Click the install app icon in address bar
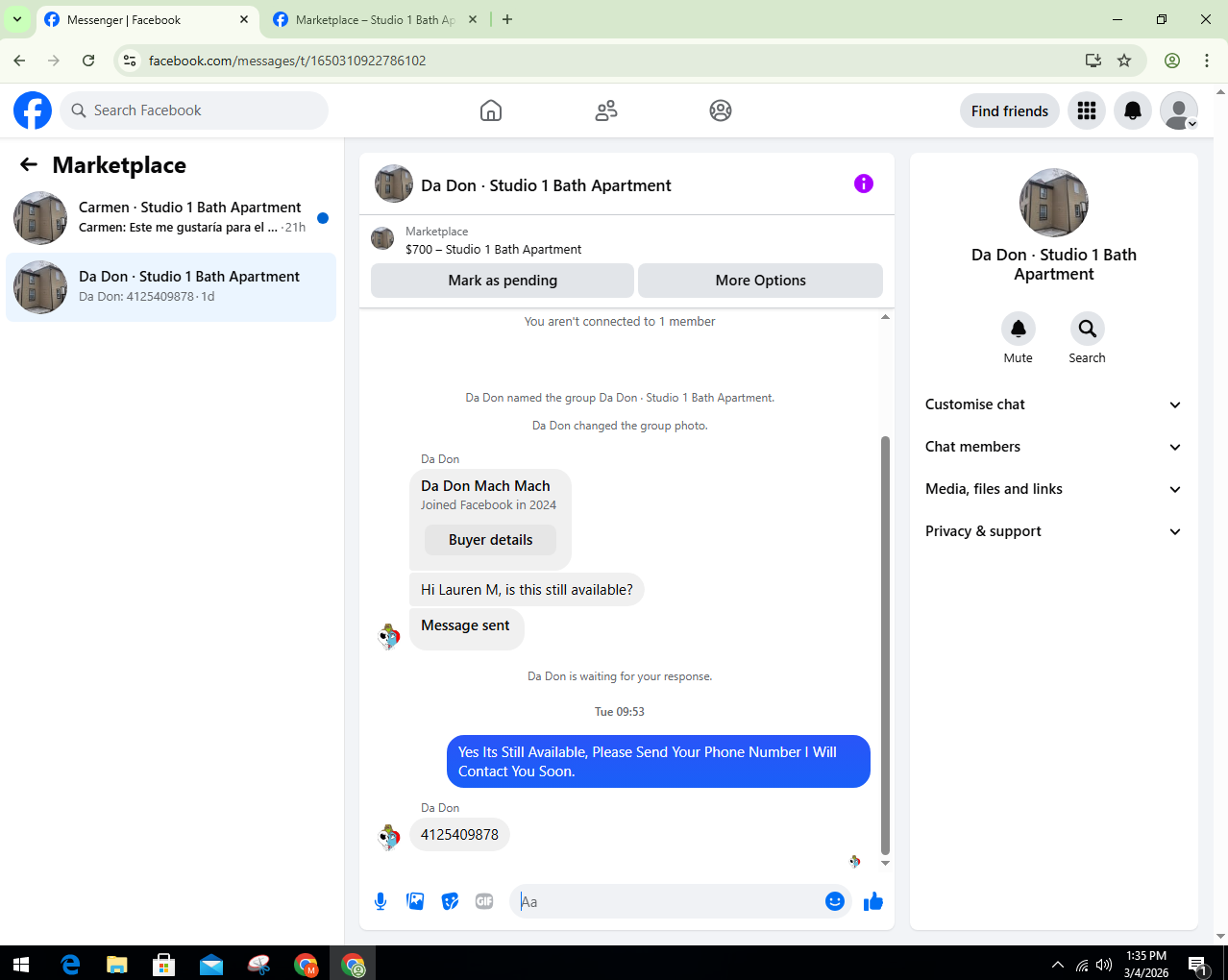This screenshot has width=1228, height=980. pyautogui.click(x=1093, y=61)
